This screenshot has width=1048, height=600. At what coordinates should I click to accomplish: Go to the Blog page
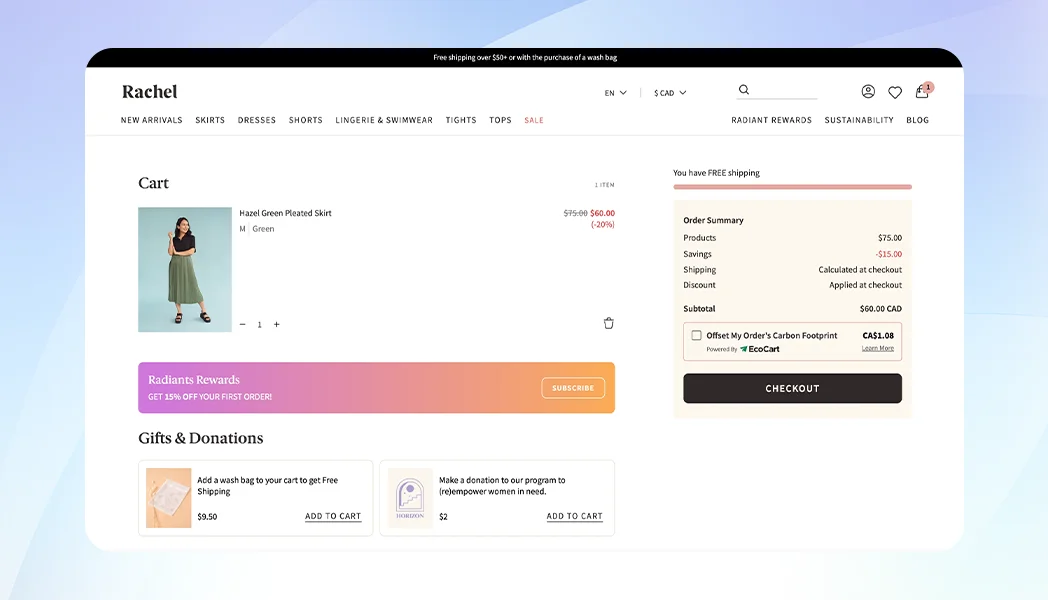coord(918,120)
